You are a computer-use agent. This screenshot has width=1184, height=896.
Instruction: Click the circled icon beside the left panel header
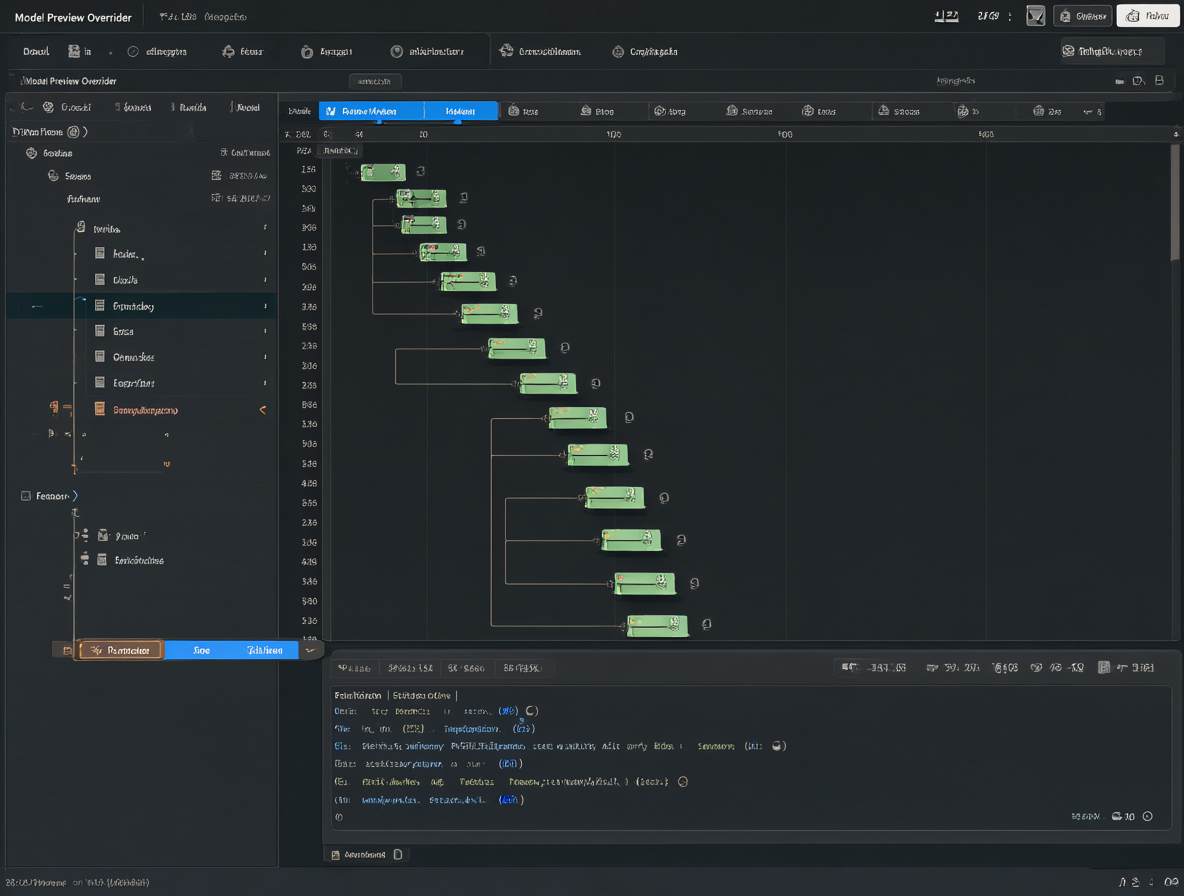73,131
